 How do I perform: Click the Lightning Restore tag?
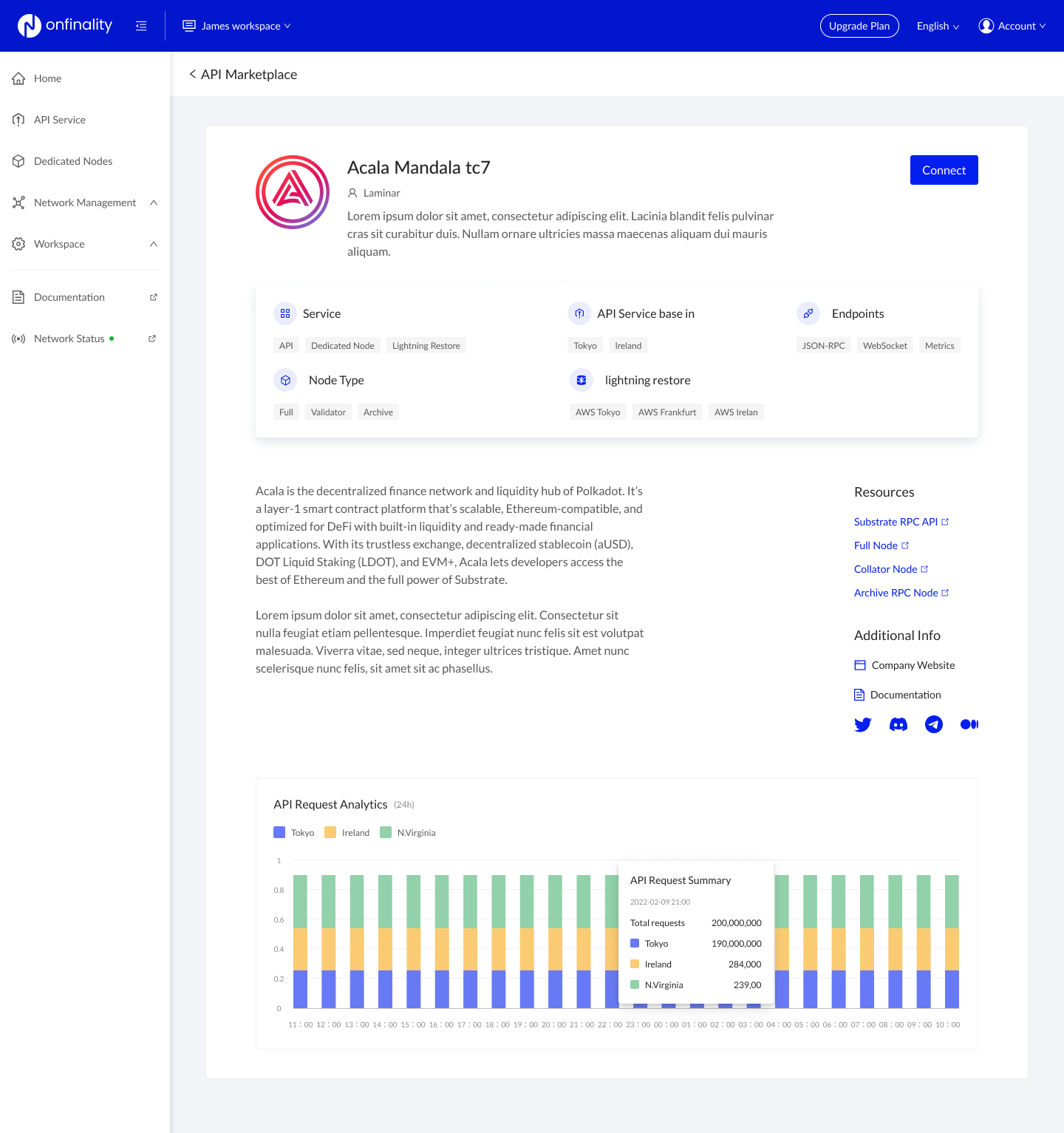click(x=426, y=345)
